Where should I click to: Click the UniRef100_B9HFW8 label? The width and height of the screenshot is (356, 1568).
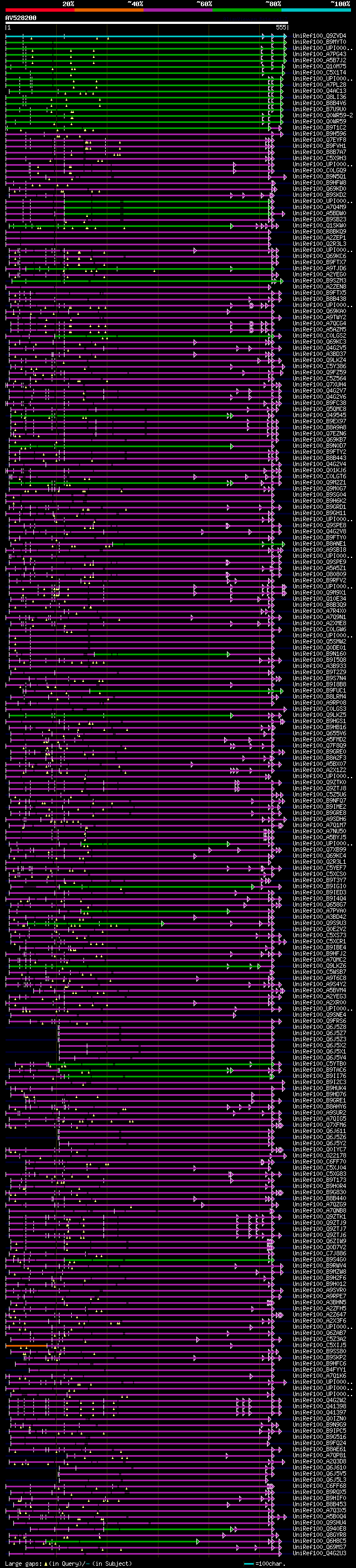(319, 182)
